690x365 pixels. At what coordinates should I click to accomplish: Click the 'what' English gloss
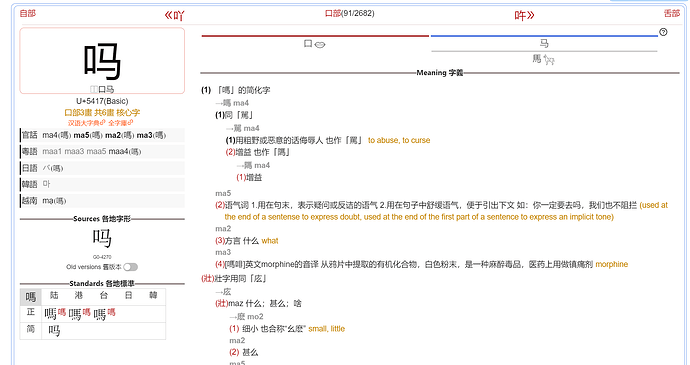pos(270,241)
